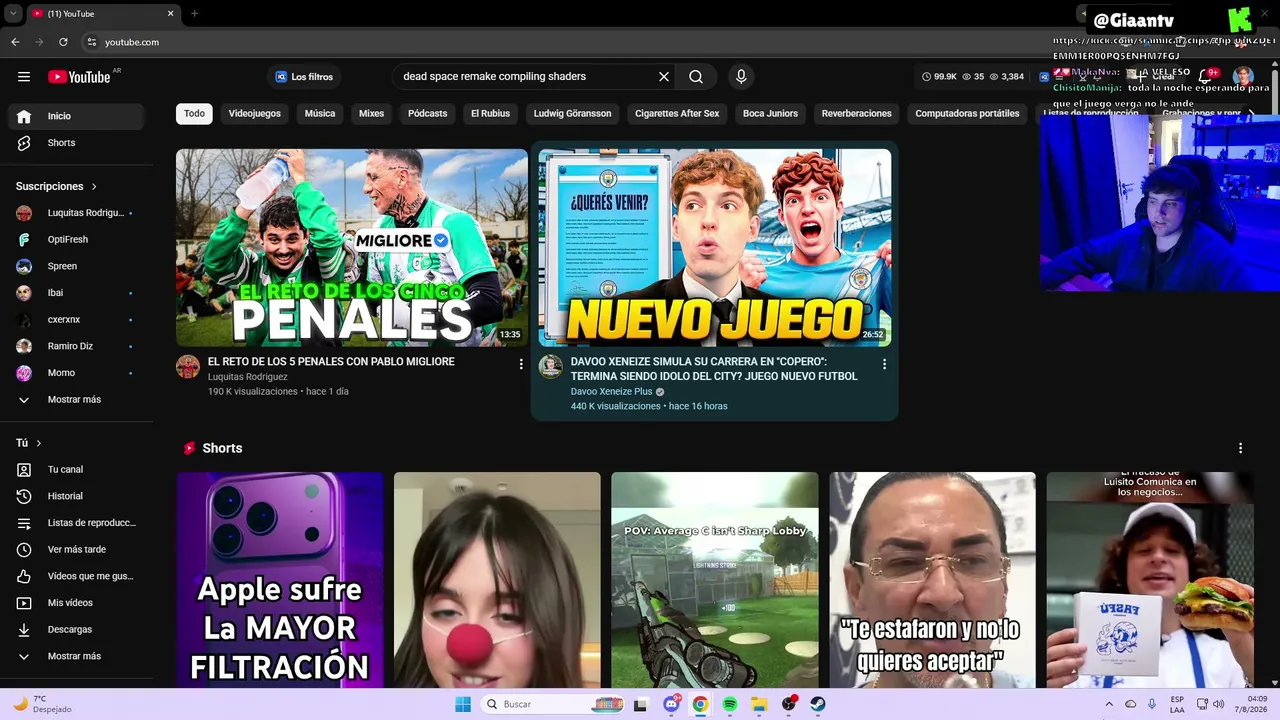The width and height of the screenshot is (1280, 720).
Task: Open the account avatar menu
Action: (x=1243, y=77)
